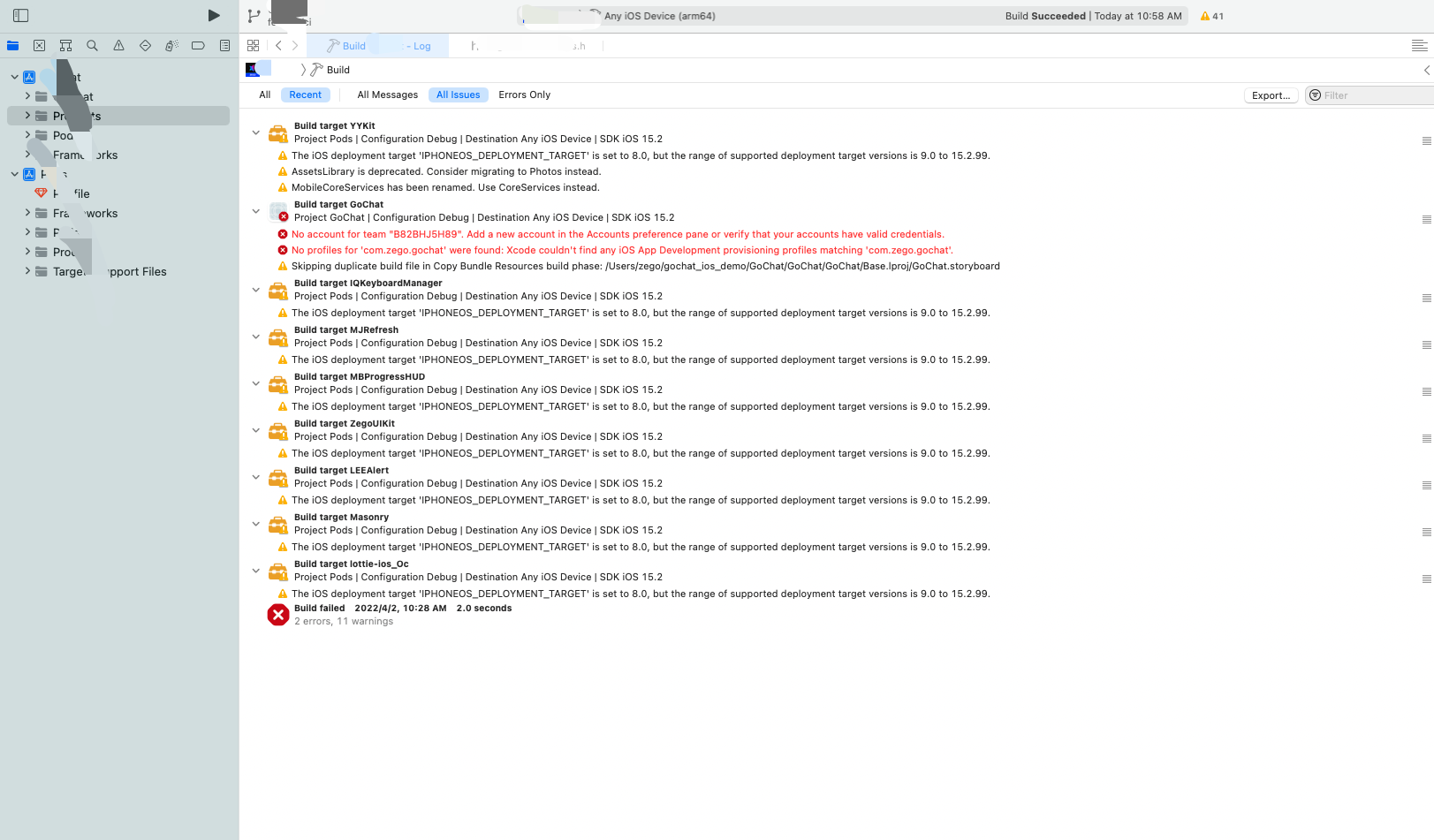This screenshot has height=840, width=1434.
Task: Open the editor options lines icon
Action: [1419, 45]
